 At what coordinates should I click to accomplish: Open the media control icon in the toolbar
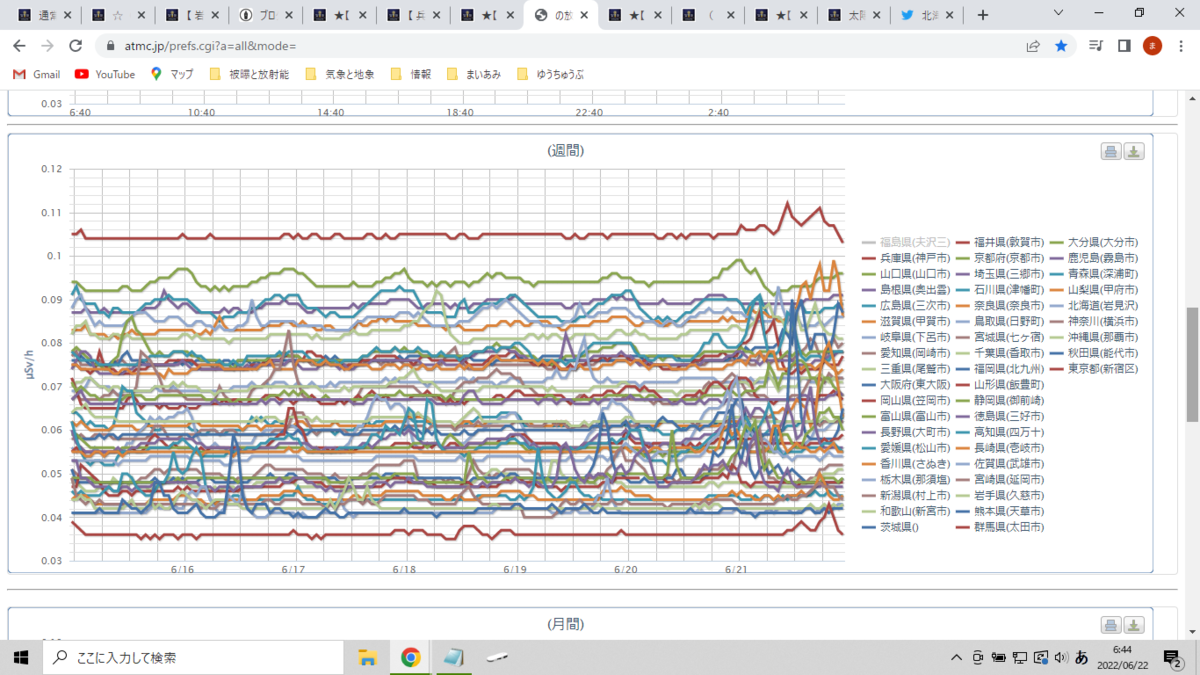coord(1096,46)
